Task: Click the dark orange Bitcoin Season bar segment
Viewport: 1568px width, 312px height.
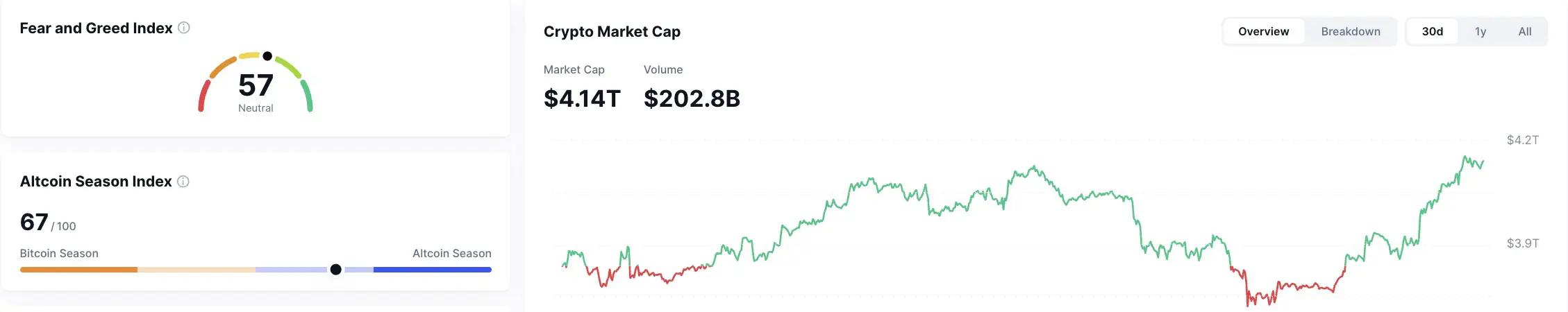Action: pos(78,270)
